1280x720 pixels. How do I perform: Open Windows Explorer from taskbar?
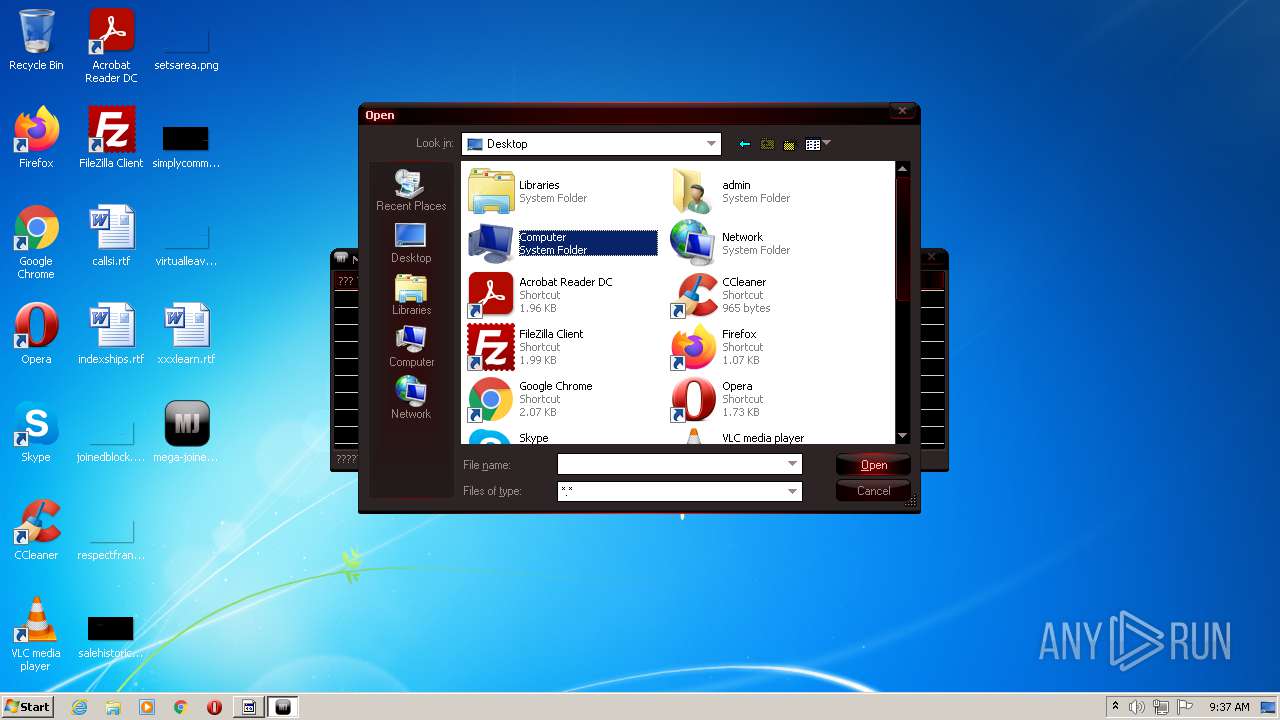tap(113, 707)
